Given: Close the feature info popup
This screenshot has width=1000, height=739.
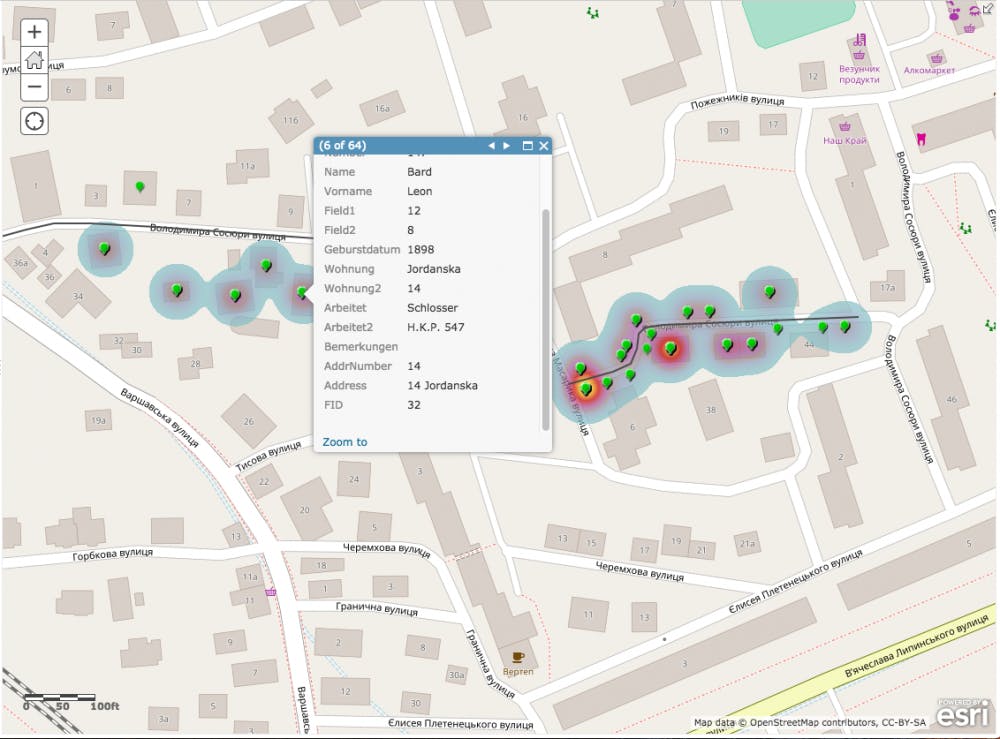Looking at the screenshot, I should pyautogui.click(x=543, y=145).
